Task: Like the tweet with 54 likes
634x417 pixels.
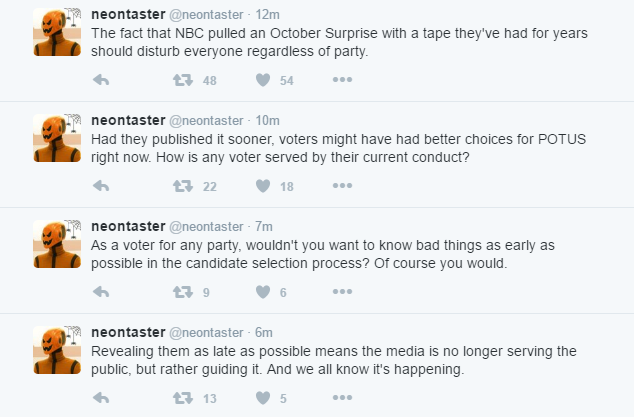Action: pos(263,80)
